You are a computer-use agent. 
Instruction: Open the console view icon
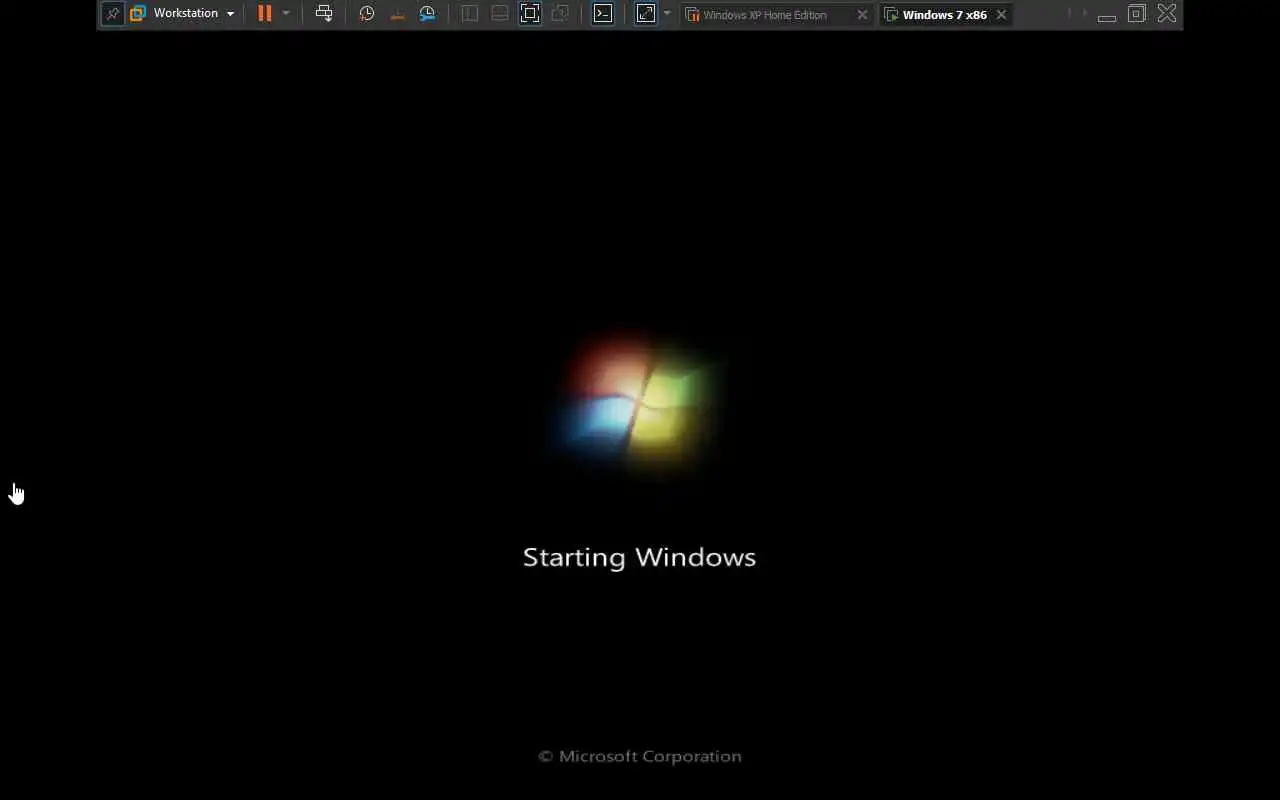603,14
